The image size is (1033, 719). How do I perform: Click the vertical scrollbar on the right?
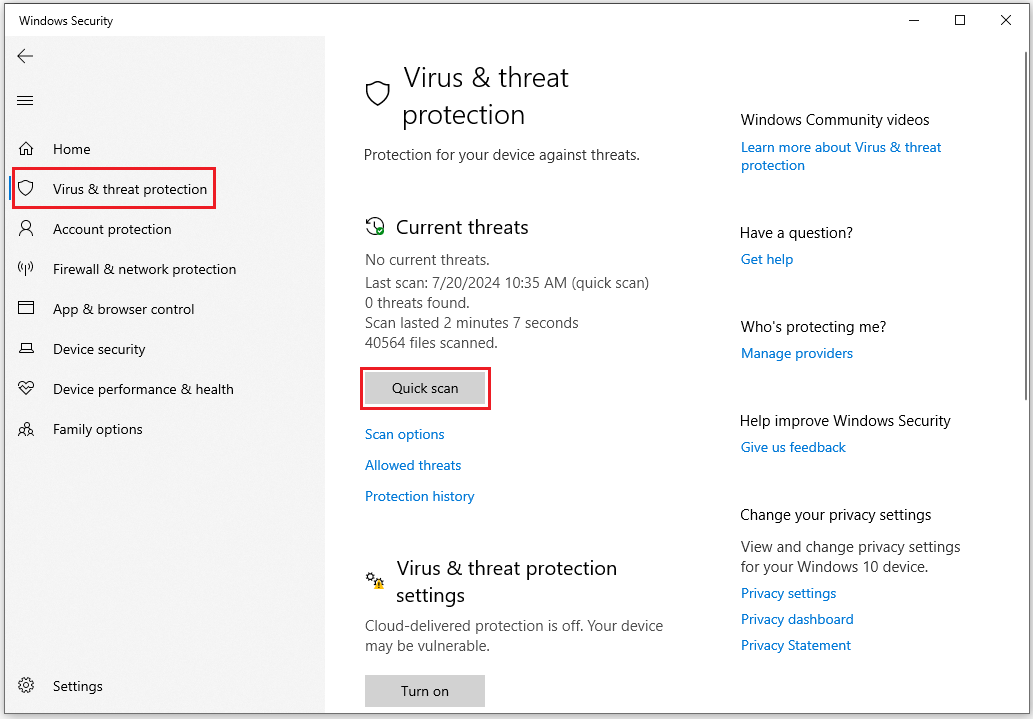(x=1027, y=220)
